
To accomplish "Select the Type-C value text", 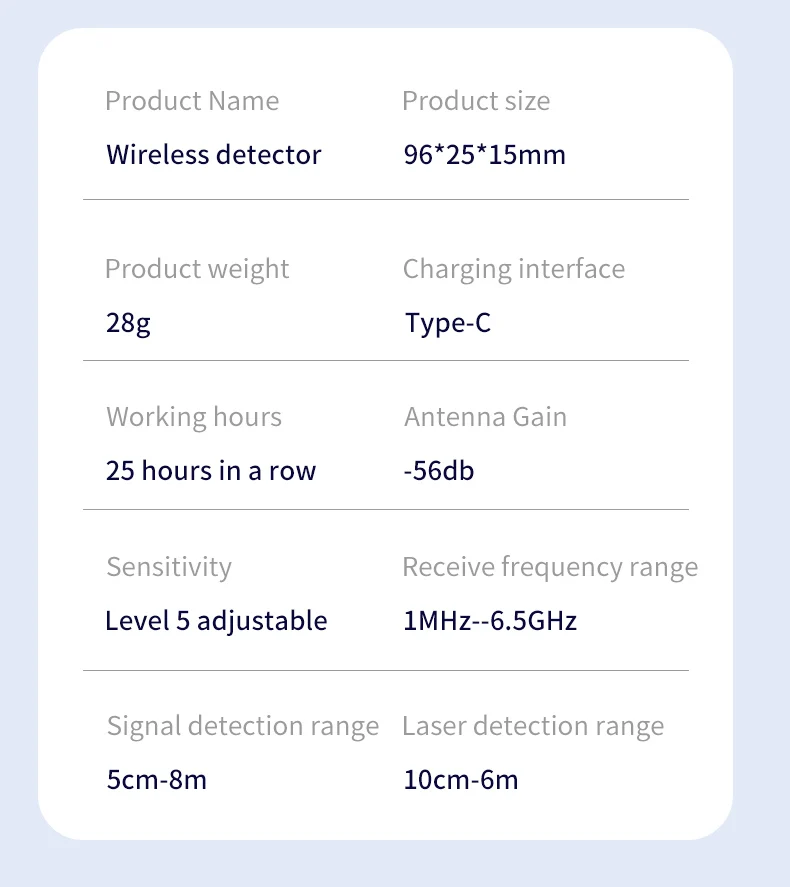I will tap(448, 323).
